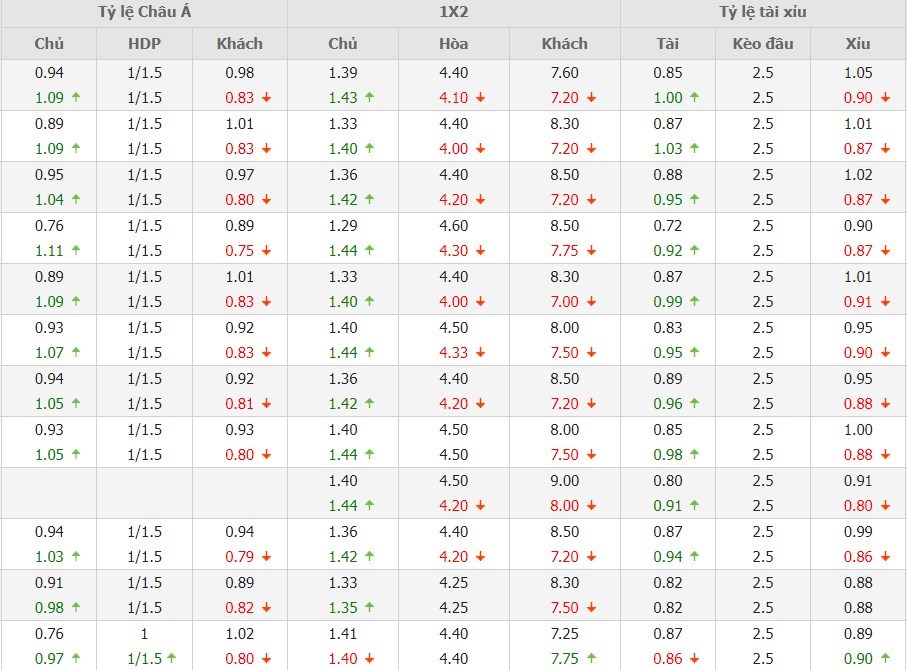Click the red down arrow next to 8.00
Screen dimensions: 907x670
(x=590, y=506)
